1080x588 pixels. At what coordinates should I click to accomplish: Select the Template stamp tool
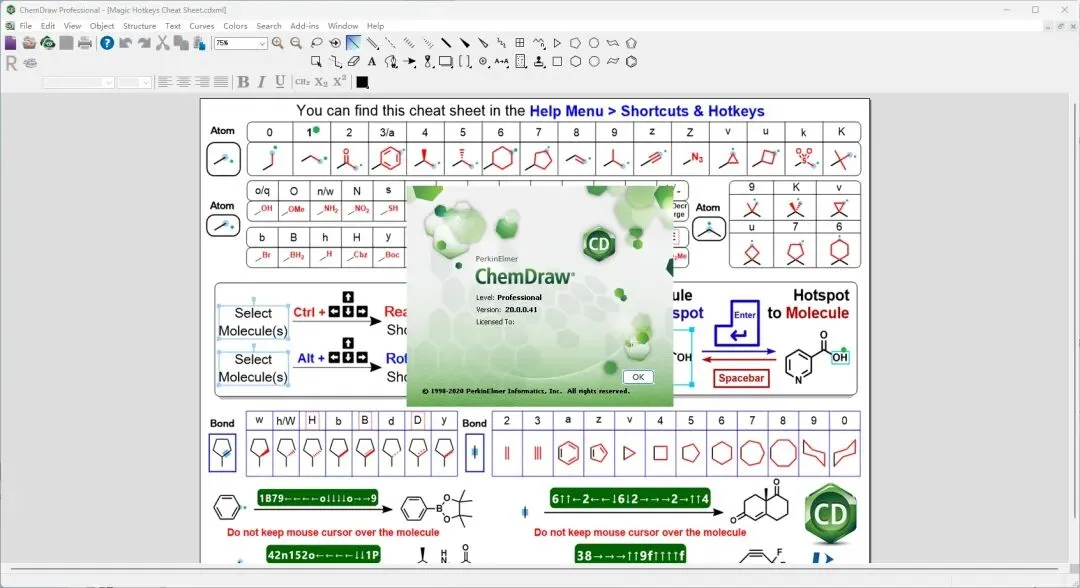pos(539,61)
